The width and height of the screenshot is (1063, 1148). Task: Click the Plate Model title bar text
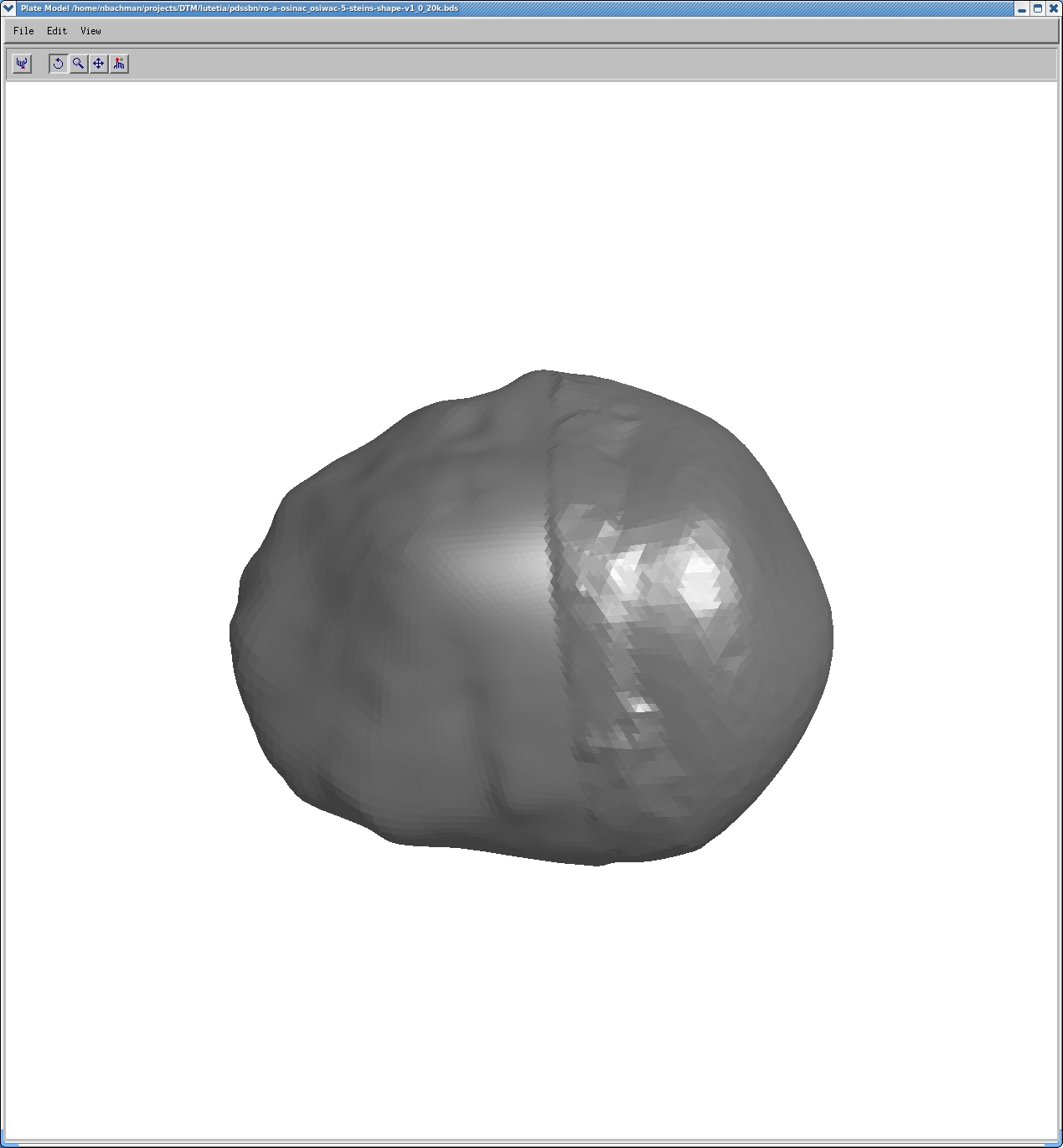tap(240, 8)
